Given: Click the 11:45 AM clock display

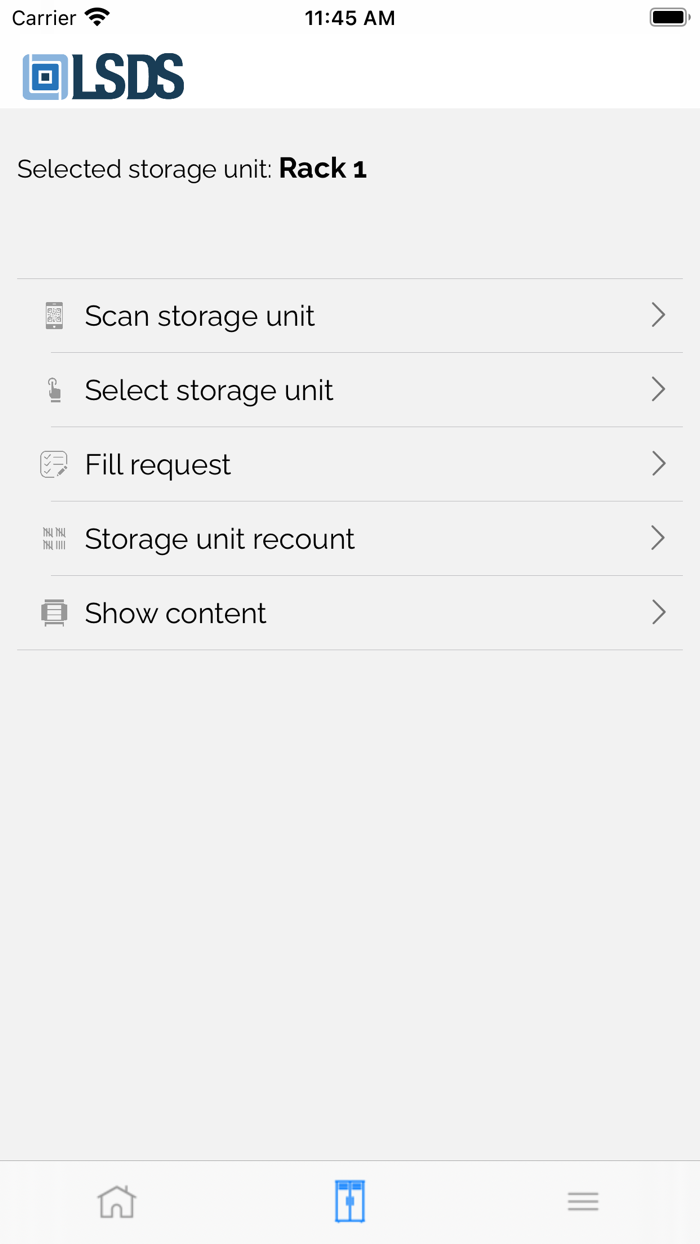Looking at the screenshot, I should [x=350, y=17].
